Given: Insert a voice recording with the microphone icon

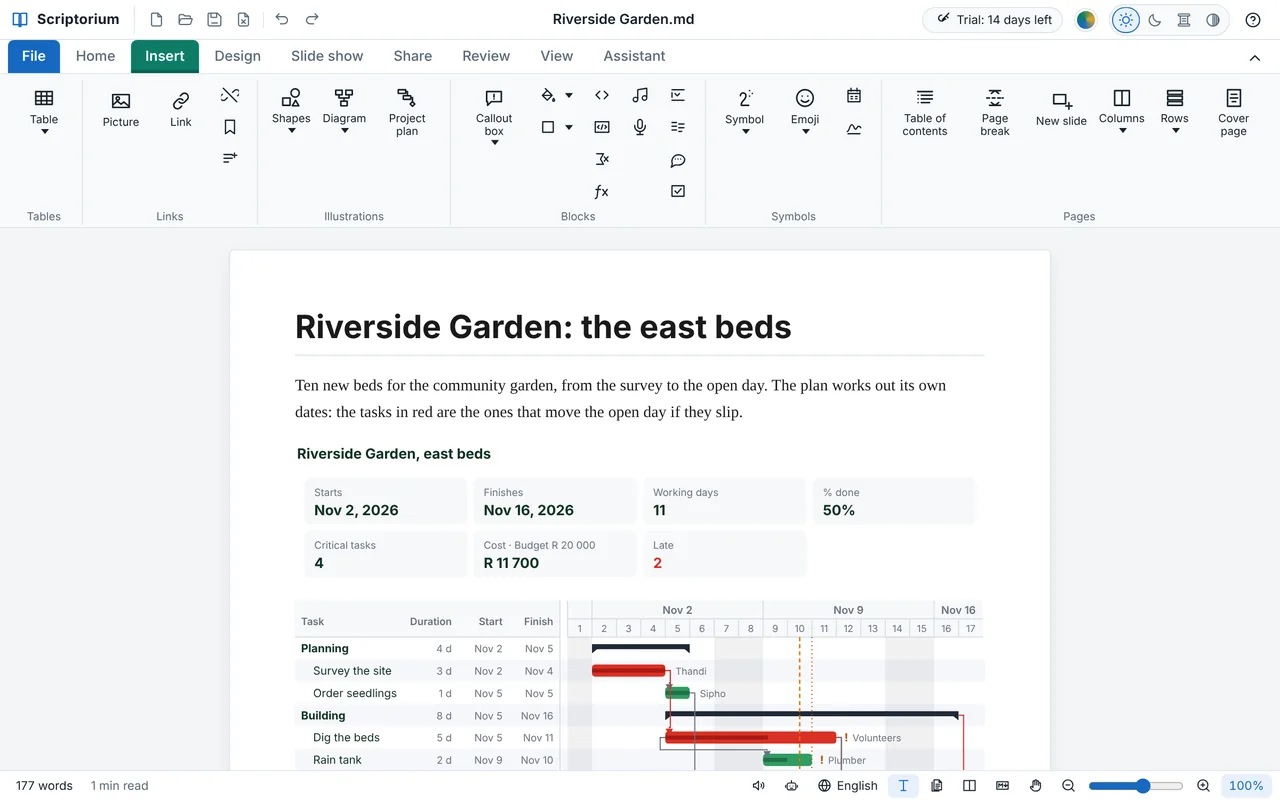Looking at the screenshot, I should [x=640, y=127].
